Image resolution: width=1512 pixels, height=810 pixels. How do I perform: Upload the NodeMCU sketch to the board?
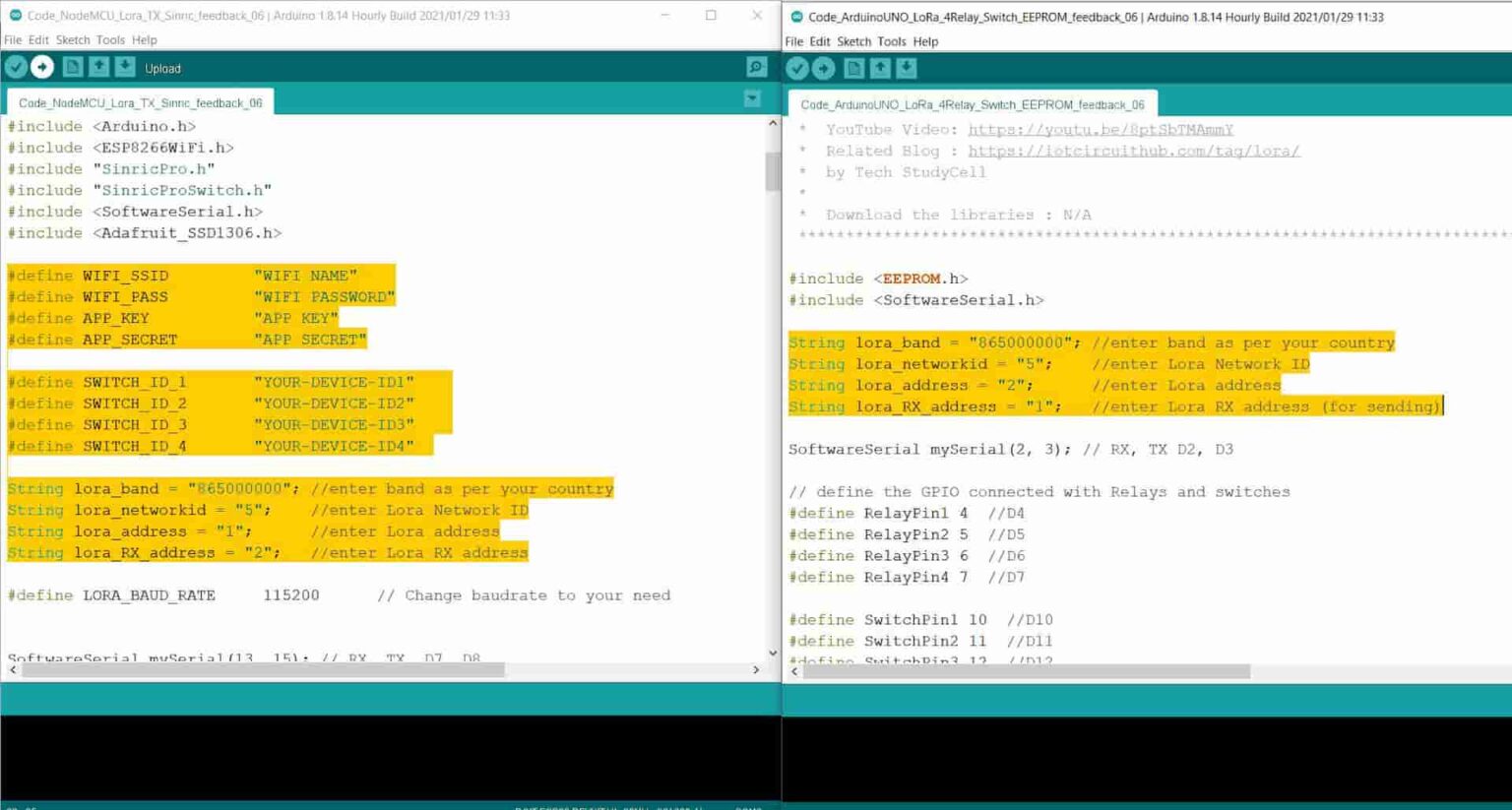pos(41,67)
